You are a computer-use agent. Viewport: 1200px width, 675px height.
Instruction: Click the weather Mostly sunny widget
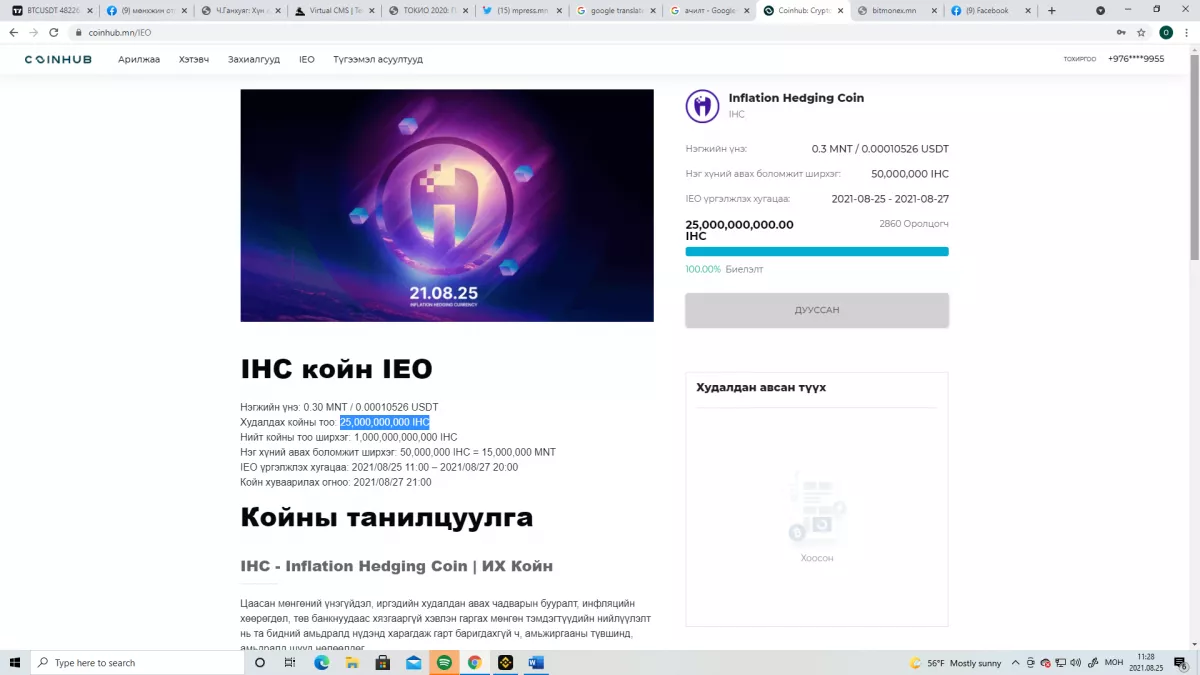(x=955, y=662)
